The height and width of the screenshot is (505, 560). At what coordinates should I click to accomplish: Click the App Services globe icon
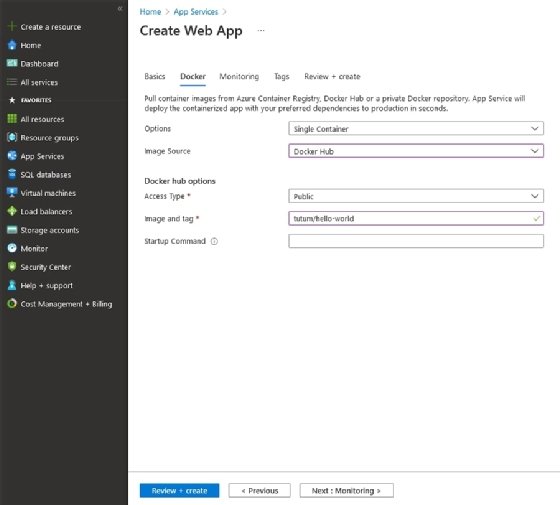(x=12, y=156)
